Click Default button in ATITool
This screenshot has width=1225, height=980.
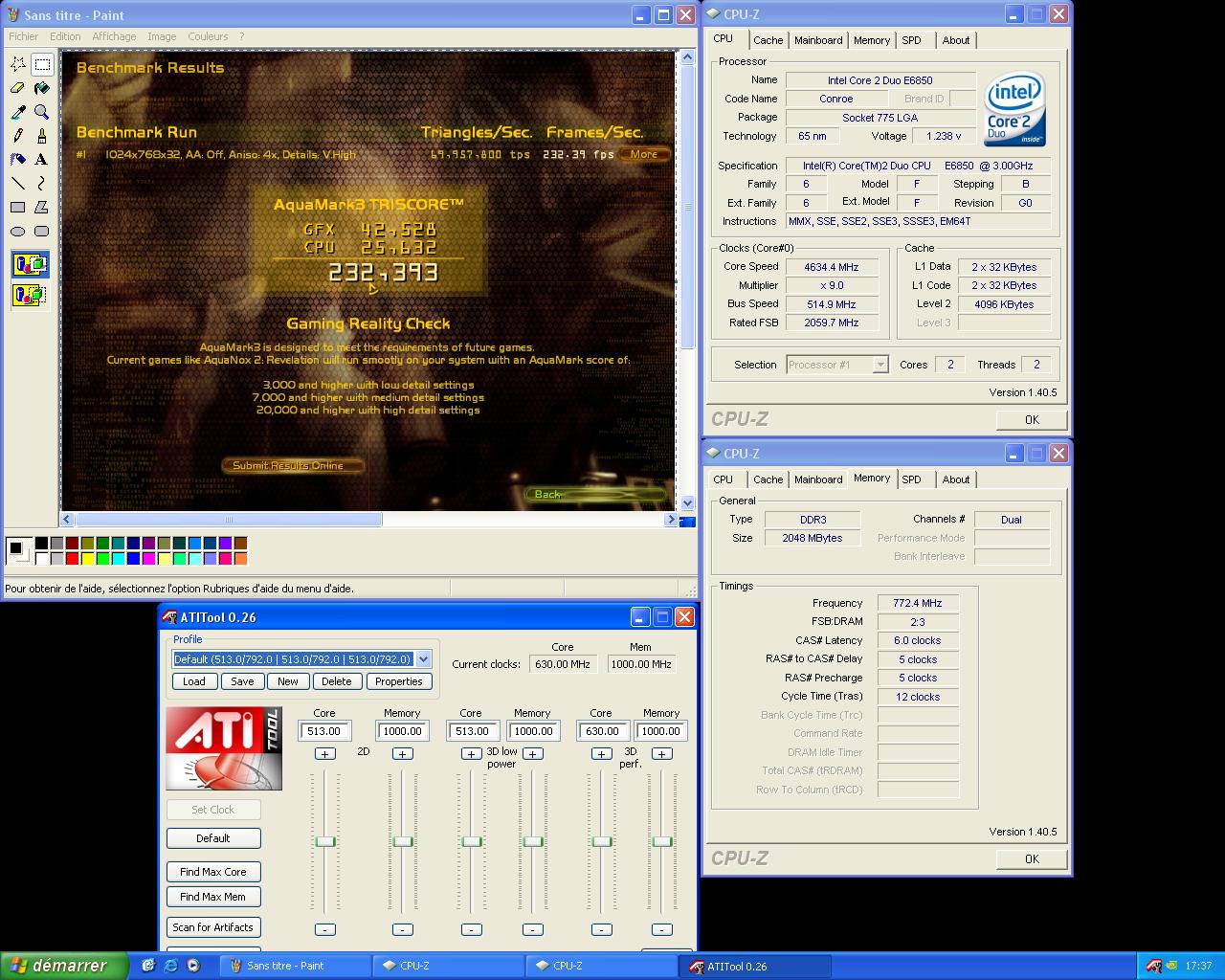213,838
